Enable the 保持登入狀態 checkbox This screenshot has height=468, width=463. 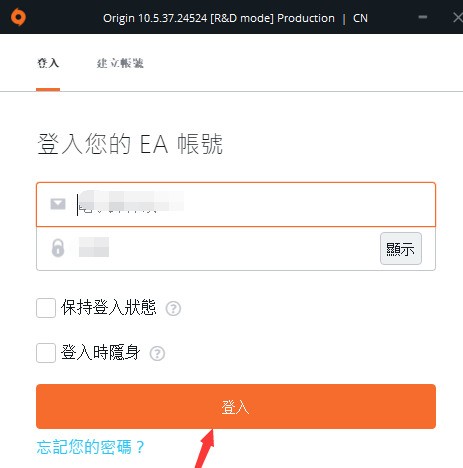coord(46,308)
